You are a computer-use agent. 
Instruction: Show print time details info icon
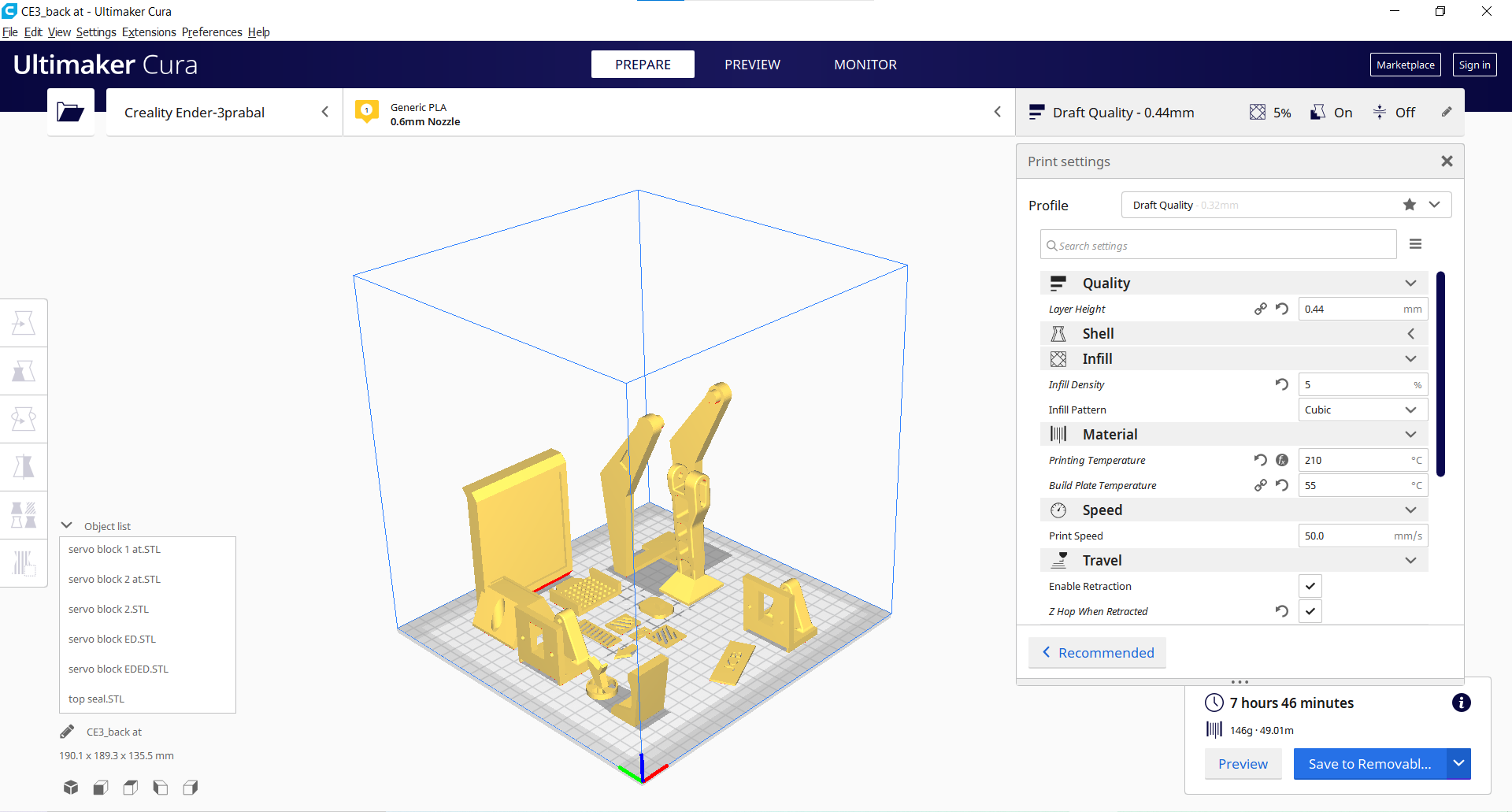[1462, 703]
